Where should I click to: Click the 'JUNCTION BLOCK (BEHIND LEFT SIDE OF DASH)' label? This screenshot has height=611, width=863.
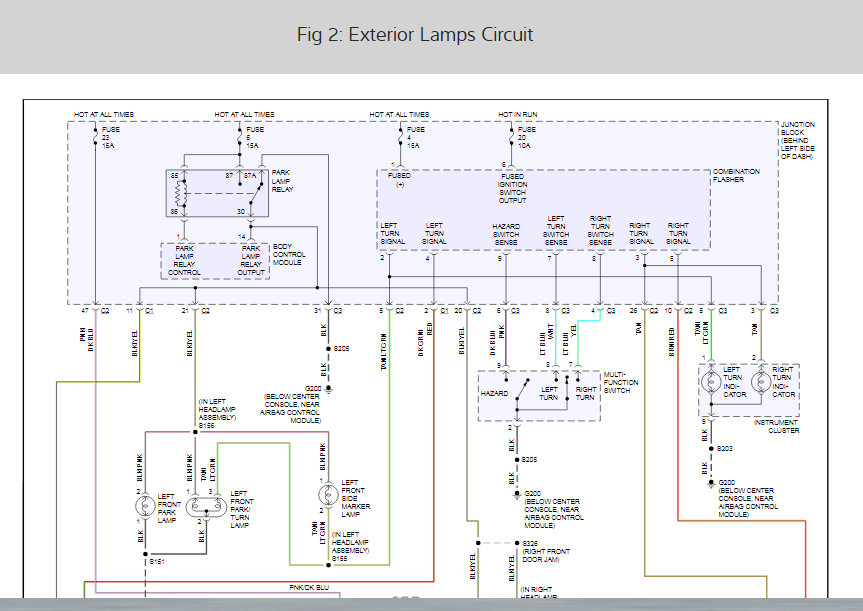tap(798, 140)
